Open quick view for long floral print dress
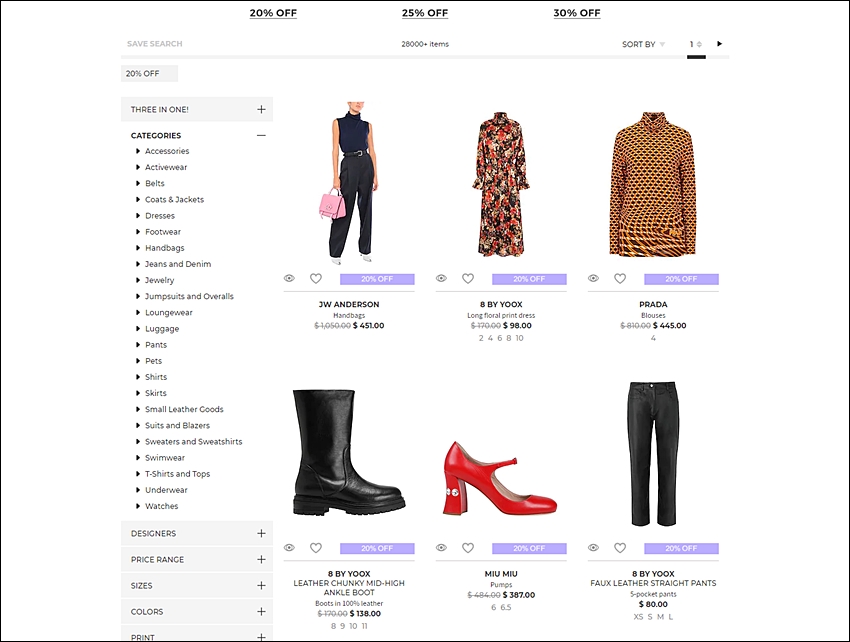 (x=441, y=278)
